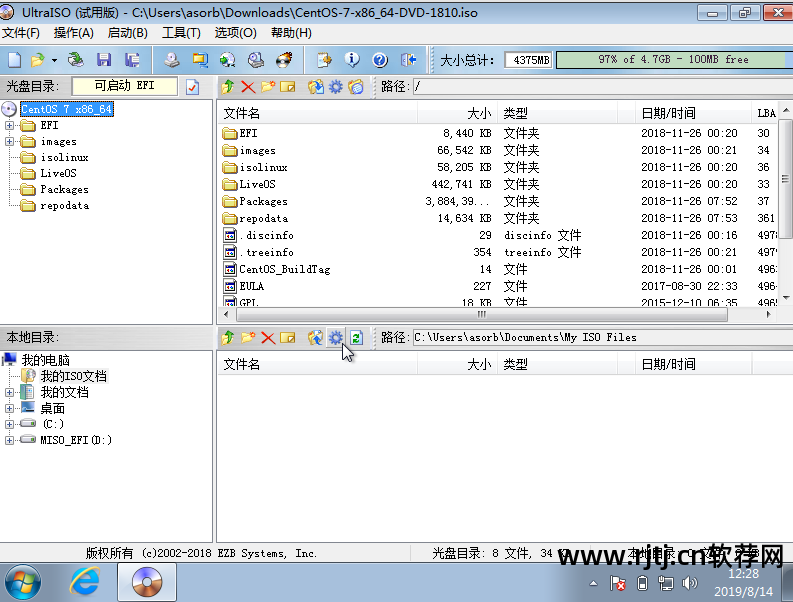Image resolution: width=793 pixels, height=602 pixels.
Task: Click the 可启动 EFI boot type field
Action: click(124, 86)
